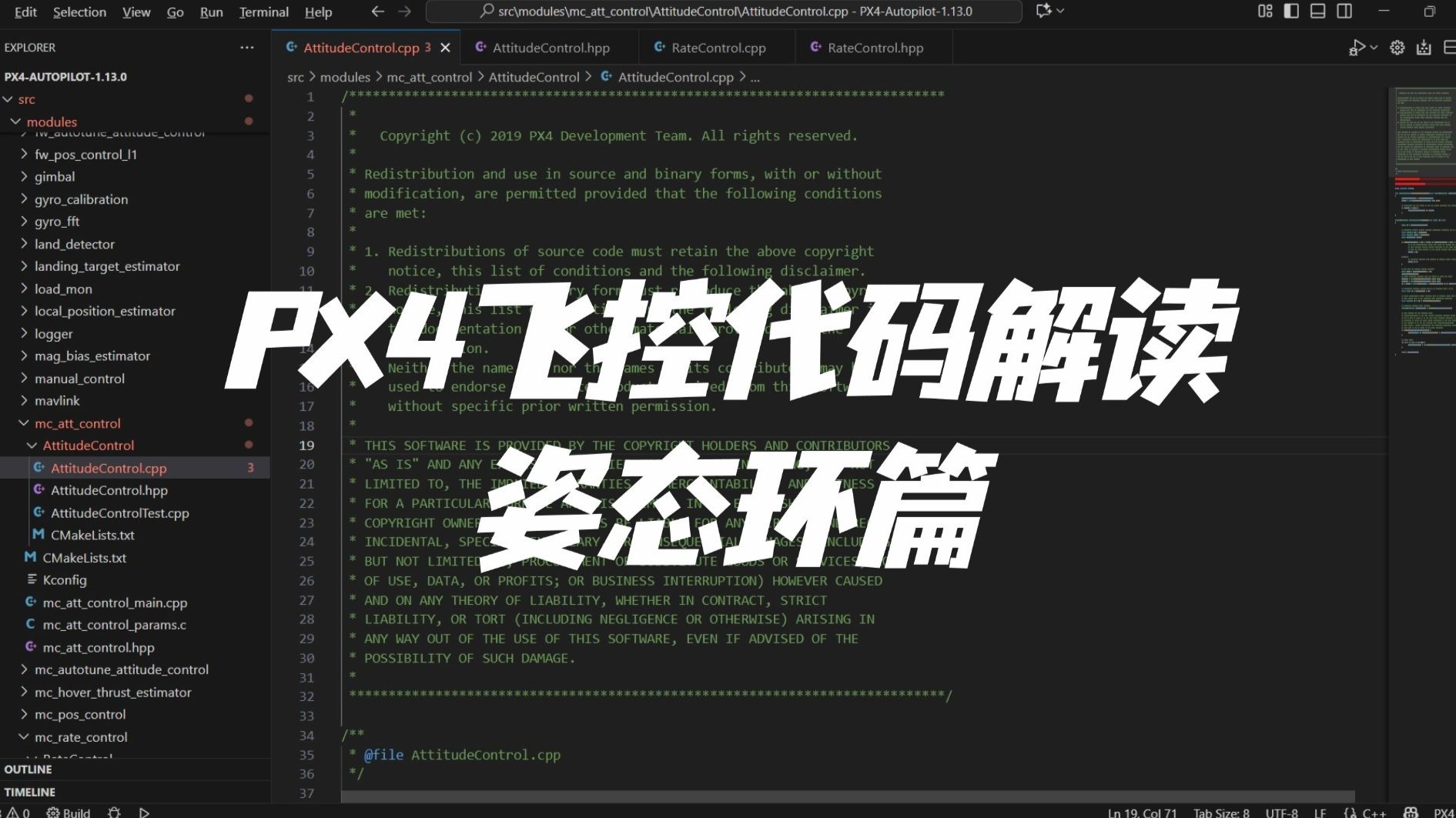This screenshot has width=1456, height=818.
Task: Click the src breadcrumb
Action: [296, 77]
